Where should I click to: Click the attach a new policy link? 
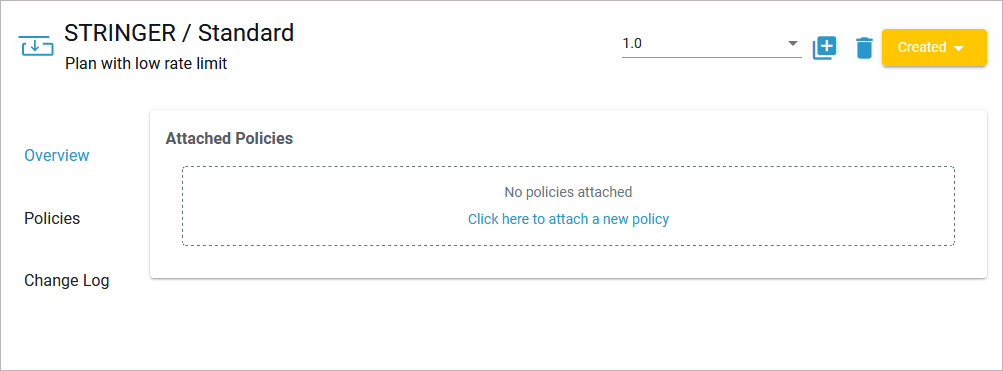coord(568,219)
